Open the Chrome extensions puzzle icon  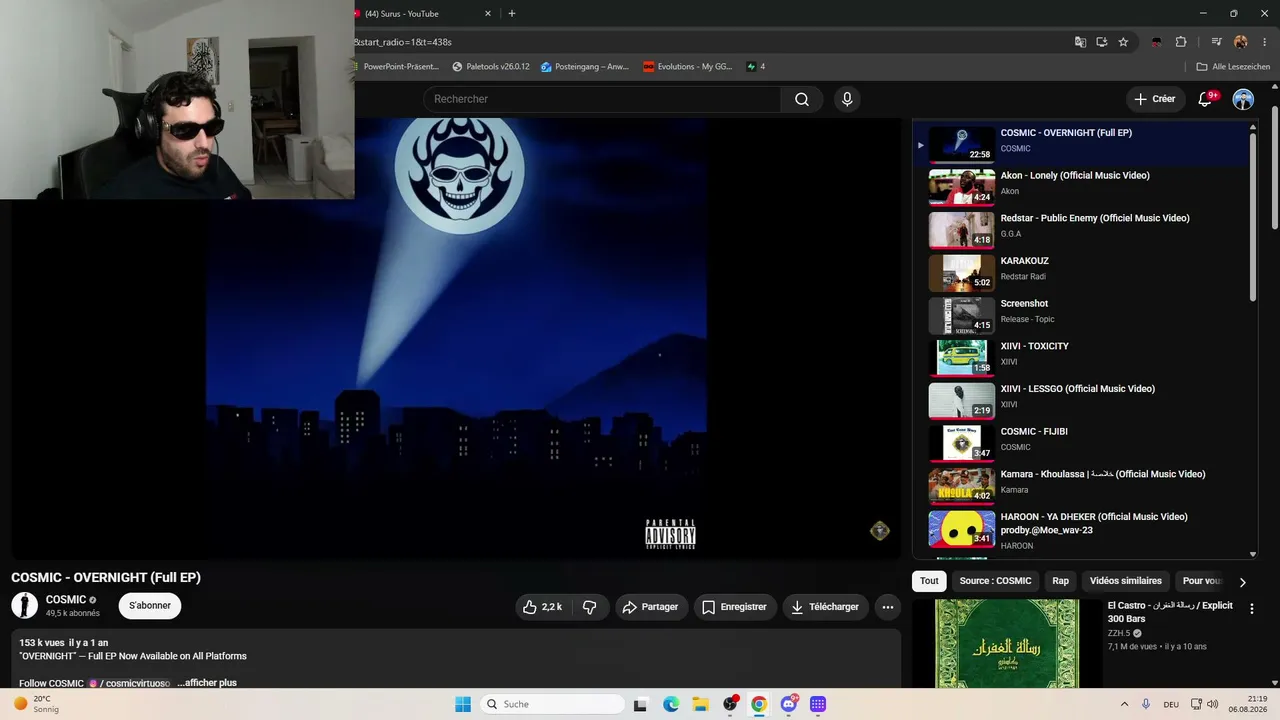pos(1181,42)
